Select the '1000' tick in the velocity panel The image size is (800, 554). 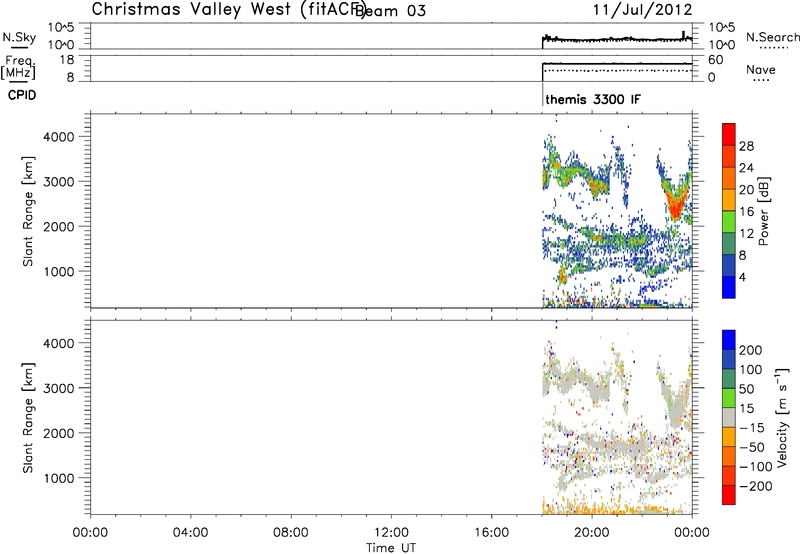[x=58, y=478]
